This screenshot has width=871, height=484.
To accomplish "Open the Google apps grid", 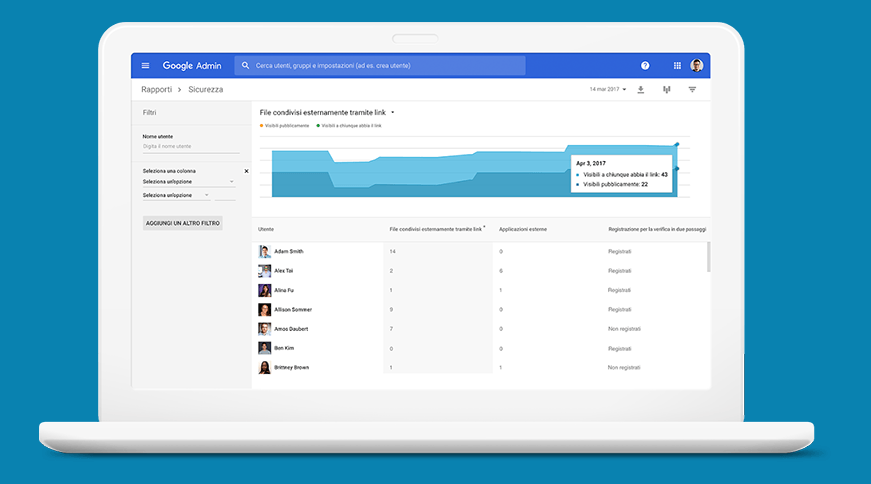I will coord(677,66).
